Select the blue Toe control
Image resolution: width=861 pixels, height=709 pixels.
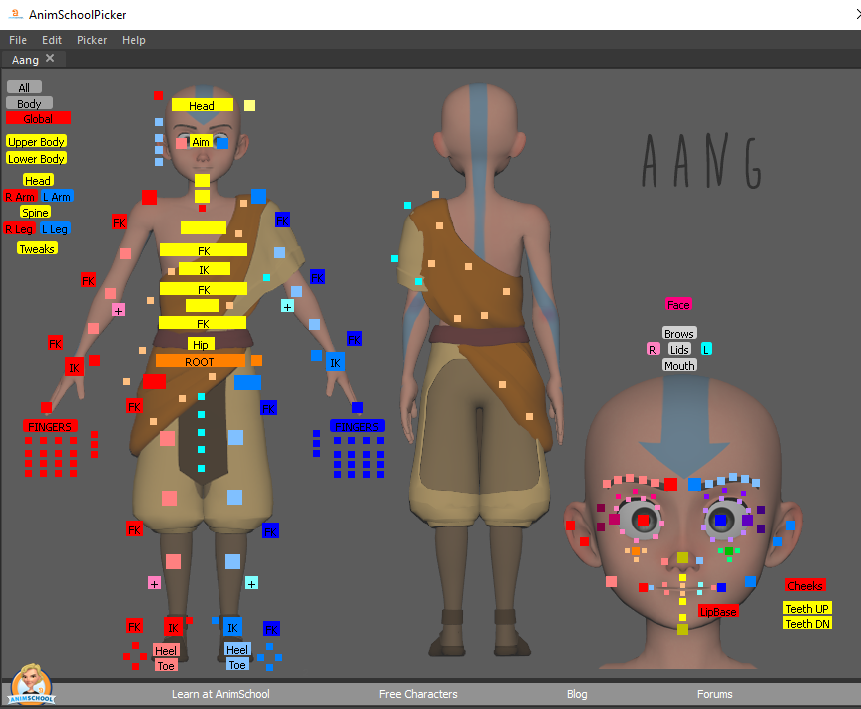(237, 664)
